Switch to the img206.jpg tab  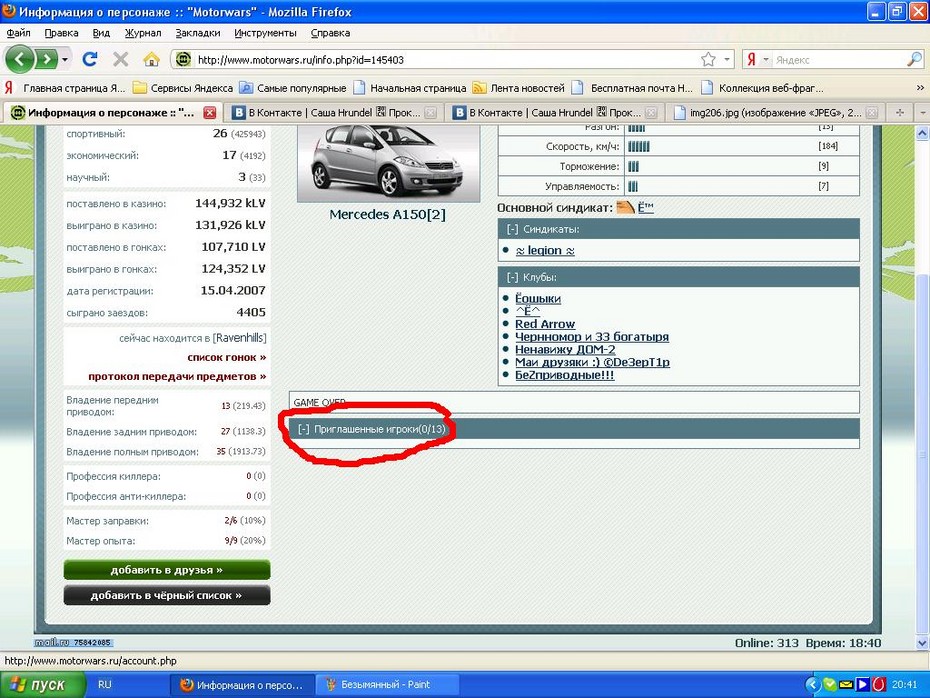point(775,112)
